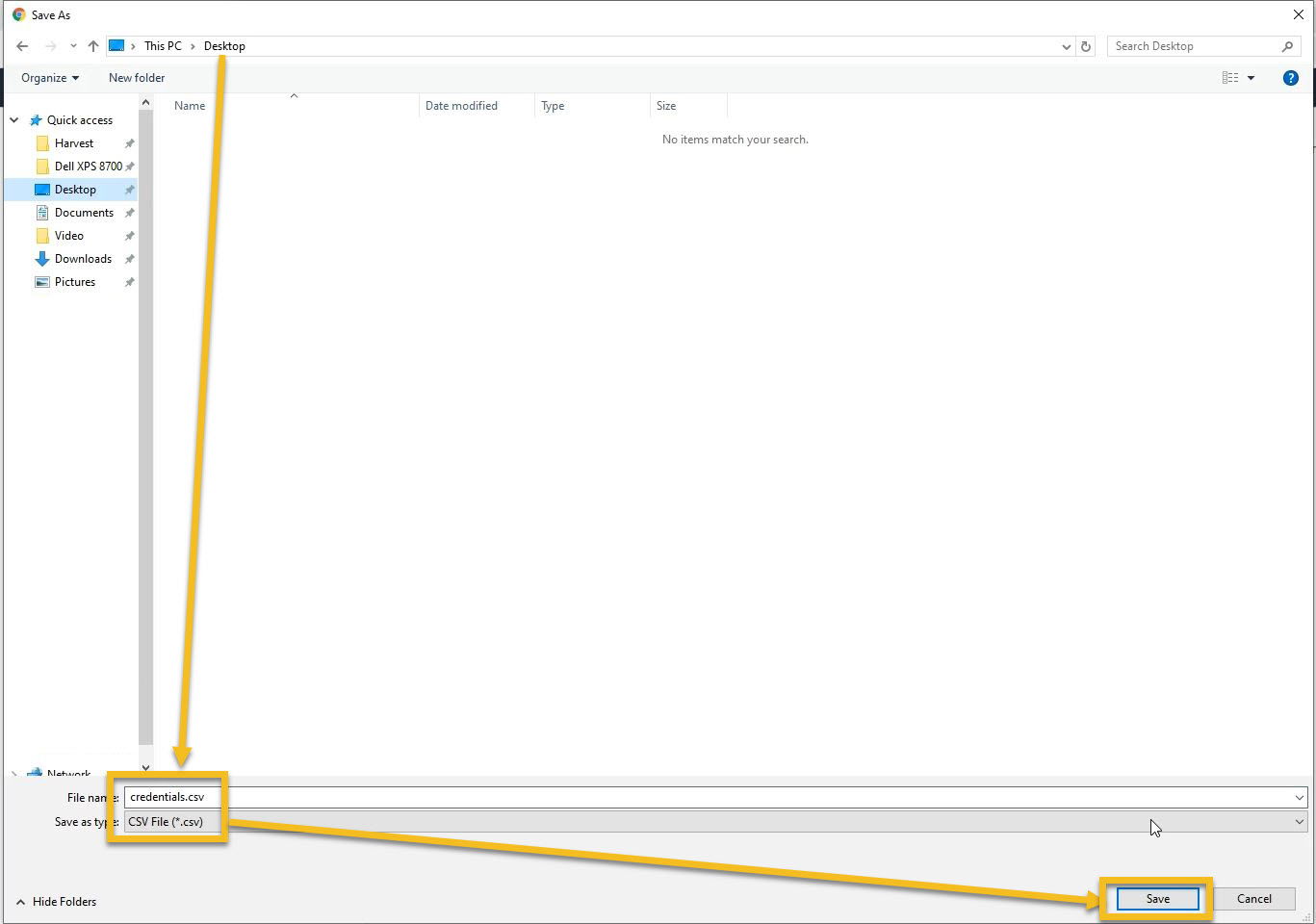This screenshot has width=1316, height=924.
Task: Open Documents in Quick access
Action: click(84, 213)
